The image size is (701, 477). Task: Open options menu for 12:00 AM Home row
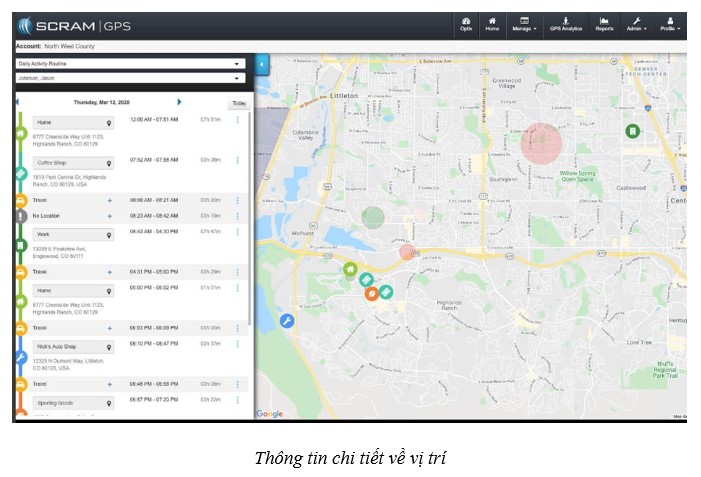(237, 120)
